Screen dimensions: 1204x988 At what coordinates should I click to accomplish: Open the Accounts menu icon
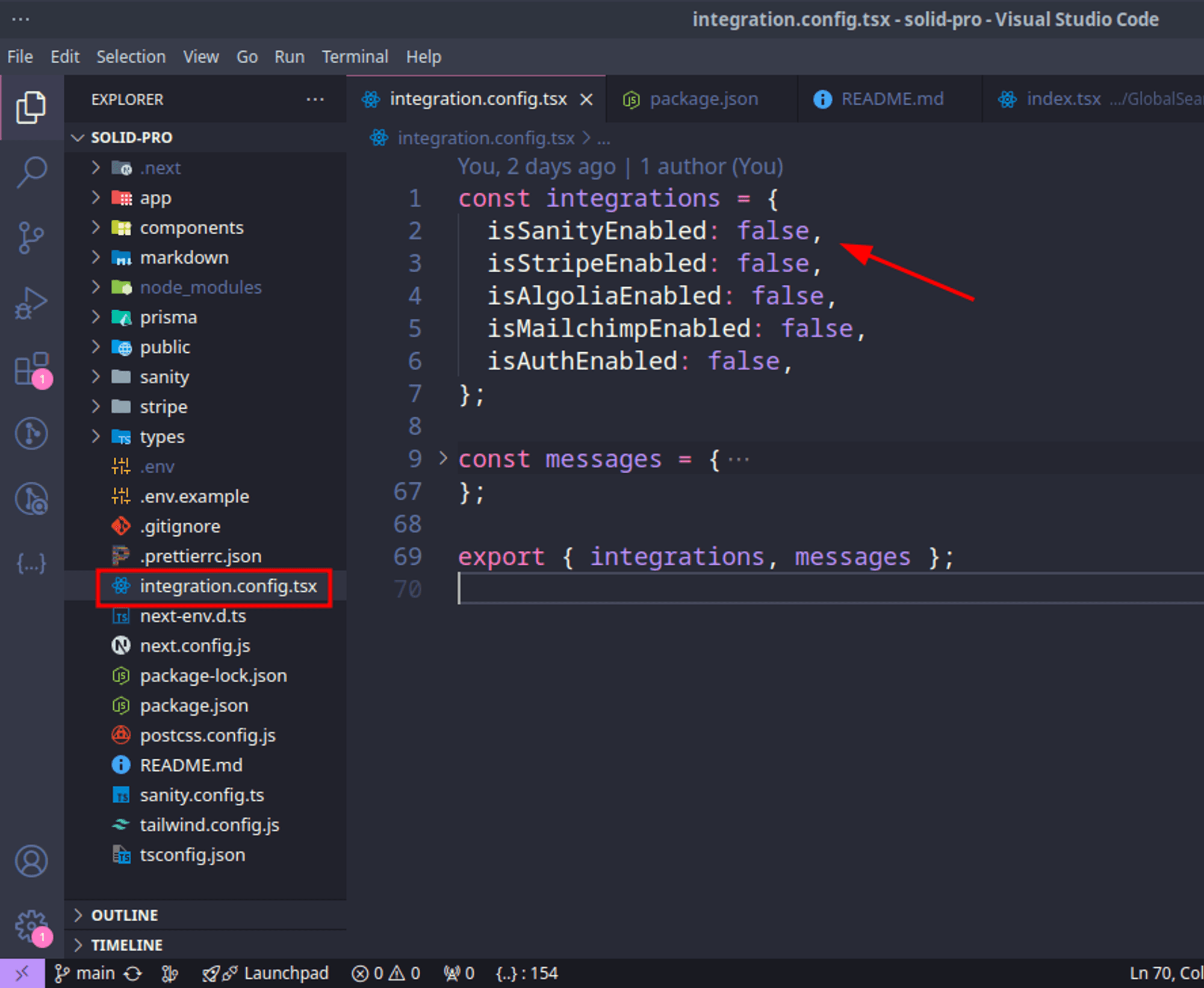tap(31, 861)
